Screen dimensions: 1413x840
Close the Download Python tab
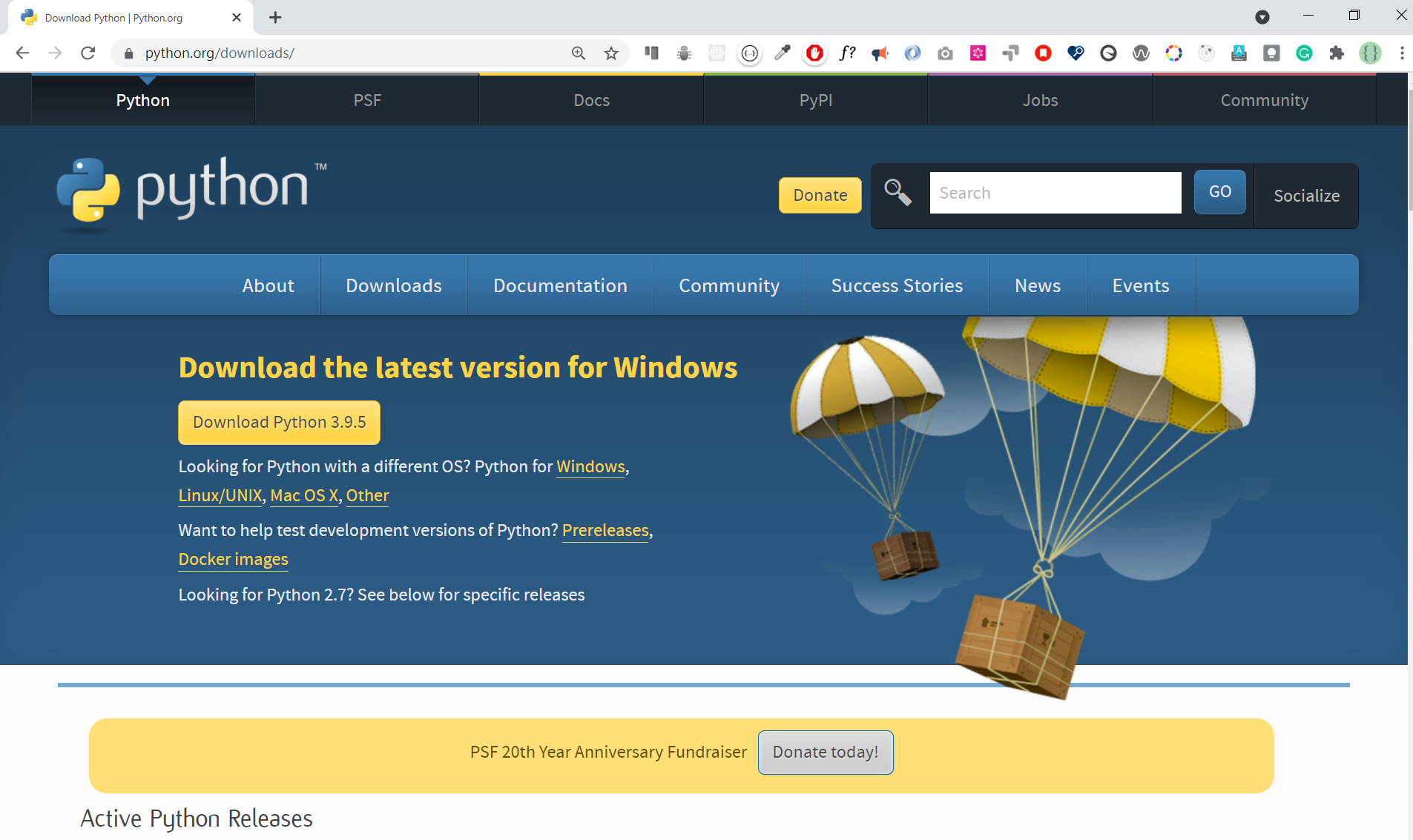[x=237, y=17]
